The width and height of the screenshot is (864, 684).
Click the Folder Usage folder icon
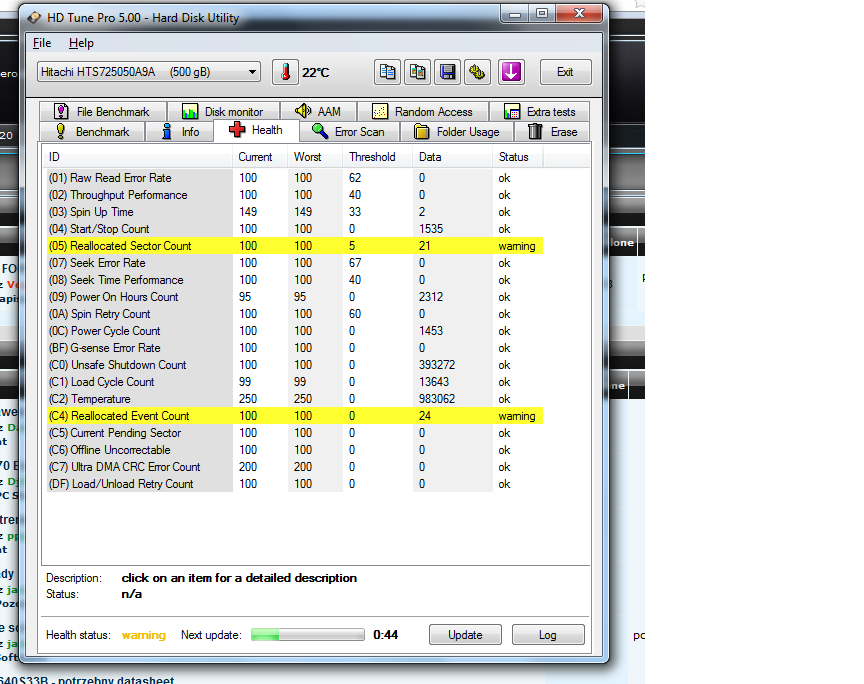coord(422,132)
